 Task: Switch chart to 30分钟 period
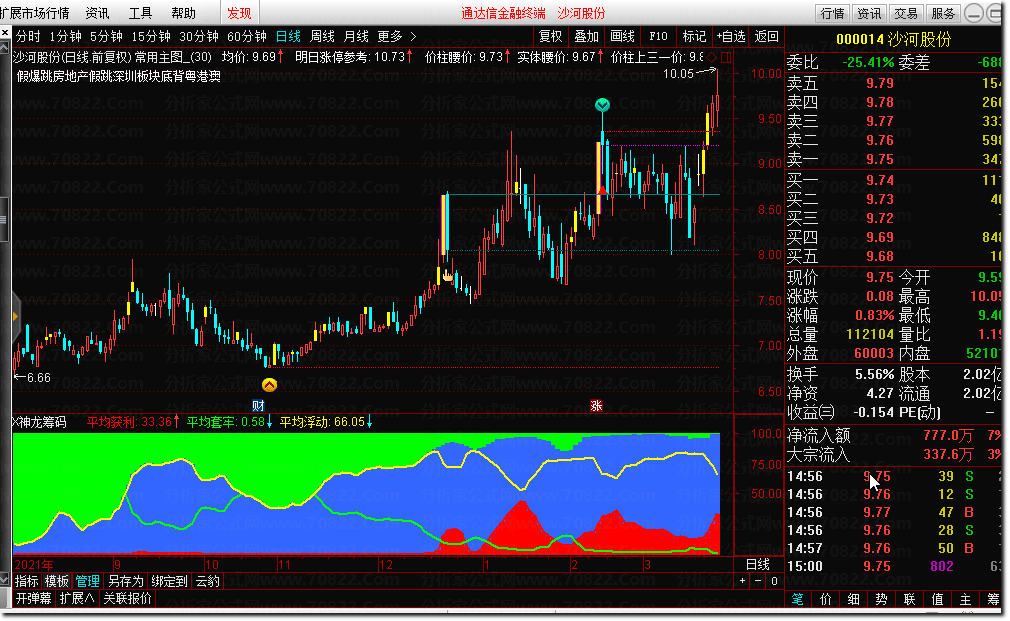[x=199, y=37]
